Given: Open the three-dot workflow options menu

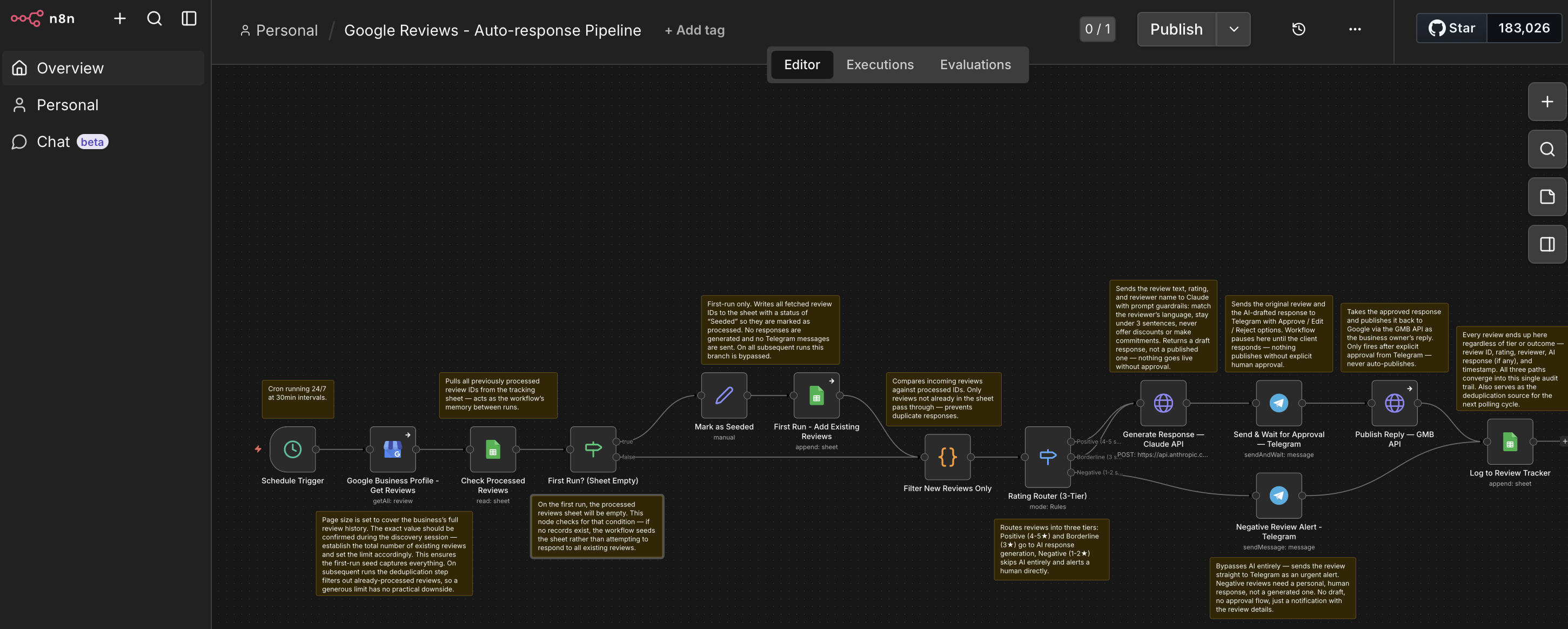Looking at the screenshot, I should click(1355, 29).
